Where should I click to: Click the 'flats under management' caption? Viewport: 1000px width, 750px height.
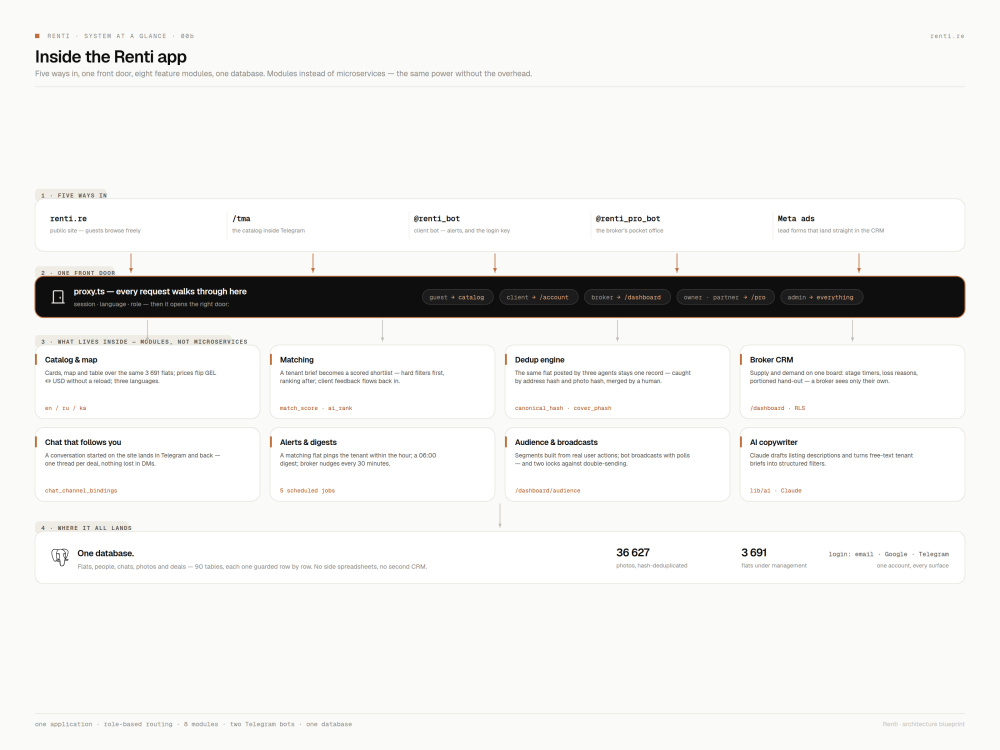pos(774,566)
